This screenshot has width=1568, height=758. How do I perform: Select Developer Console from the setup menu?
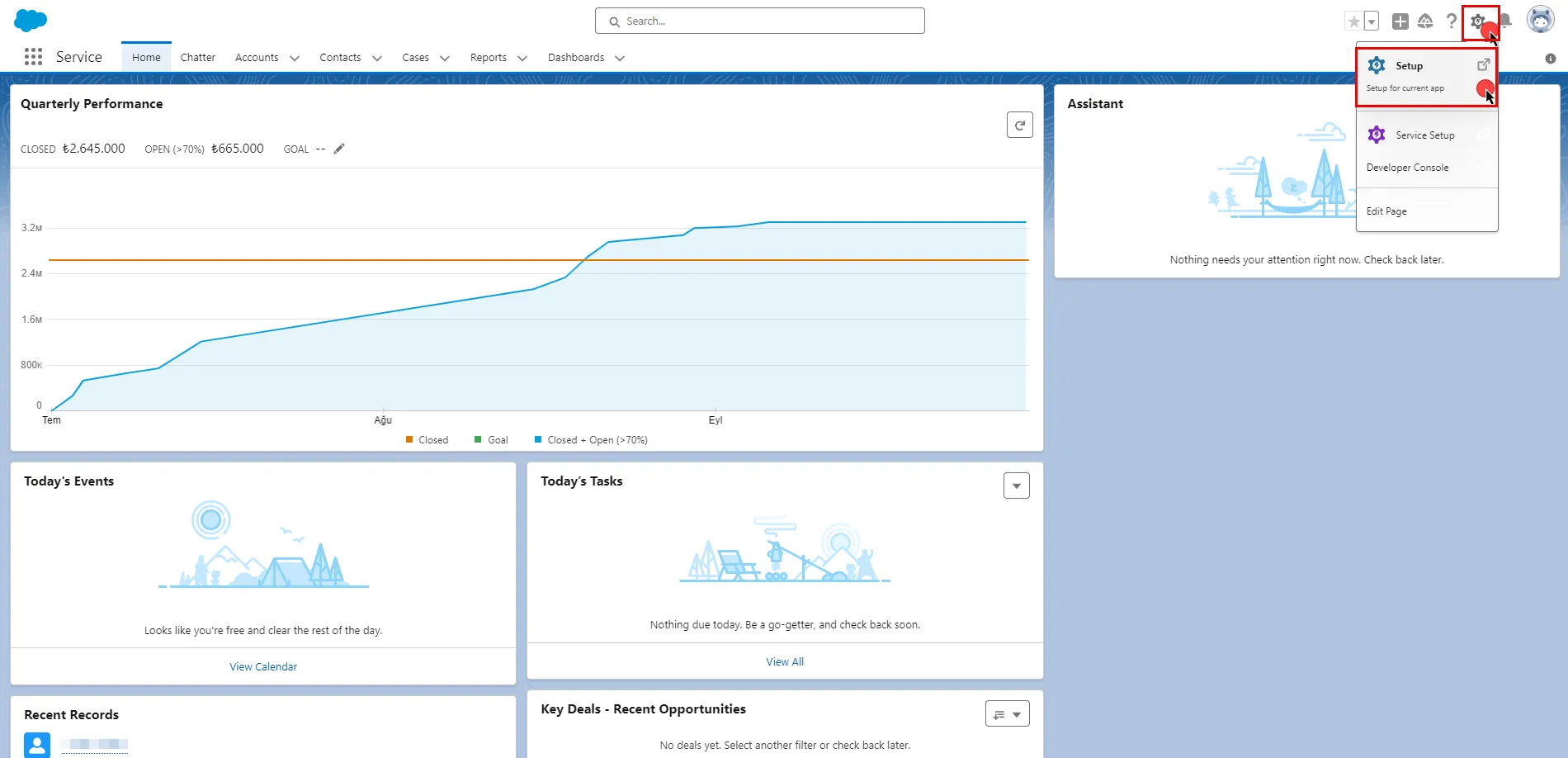click(x=1407, y=167)
